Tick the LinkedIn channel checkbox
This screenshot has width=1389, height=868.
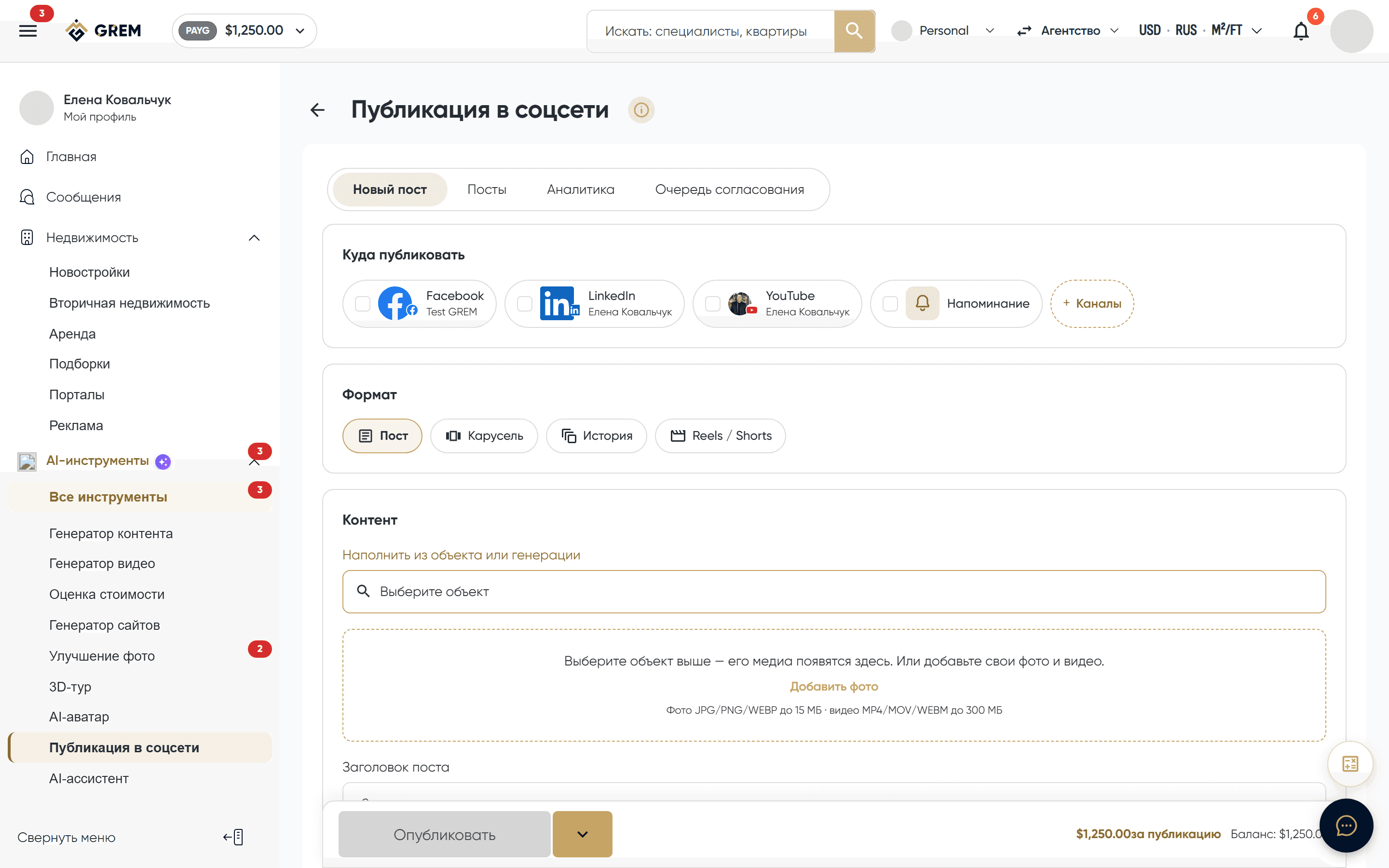point(525,304)
